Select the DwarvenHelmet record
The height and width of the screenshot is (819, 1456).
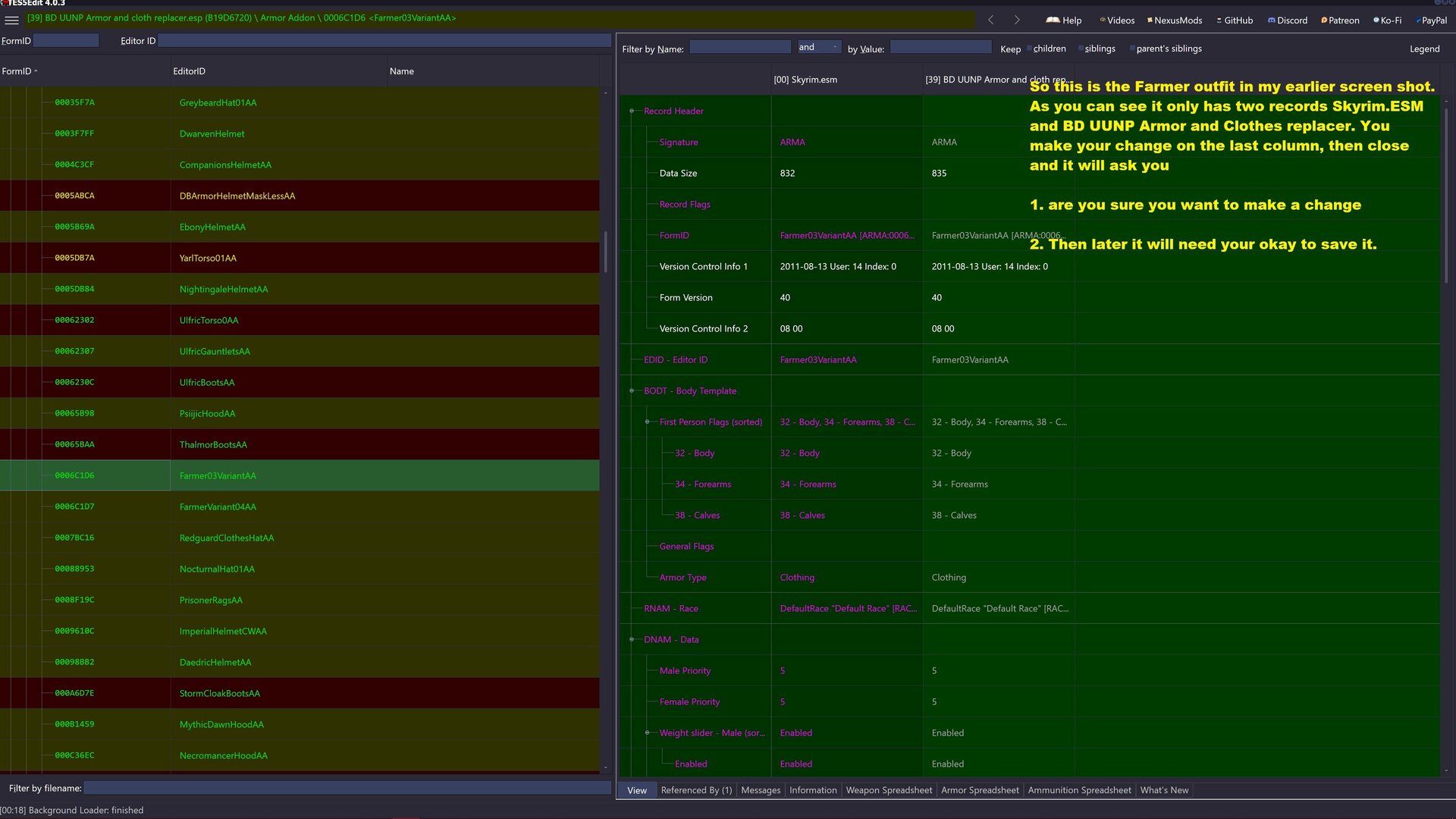coord(300,133)
